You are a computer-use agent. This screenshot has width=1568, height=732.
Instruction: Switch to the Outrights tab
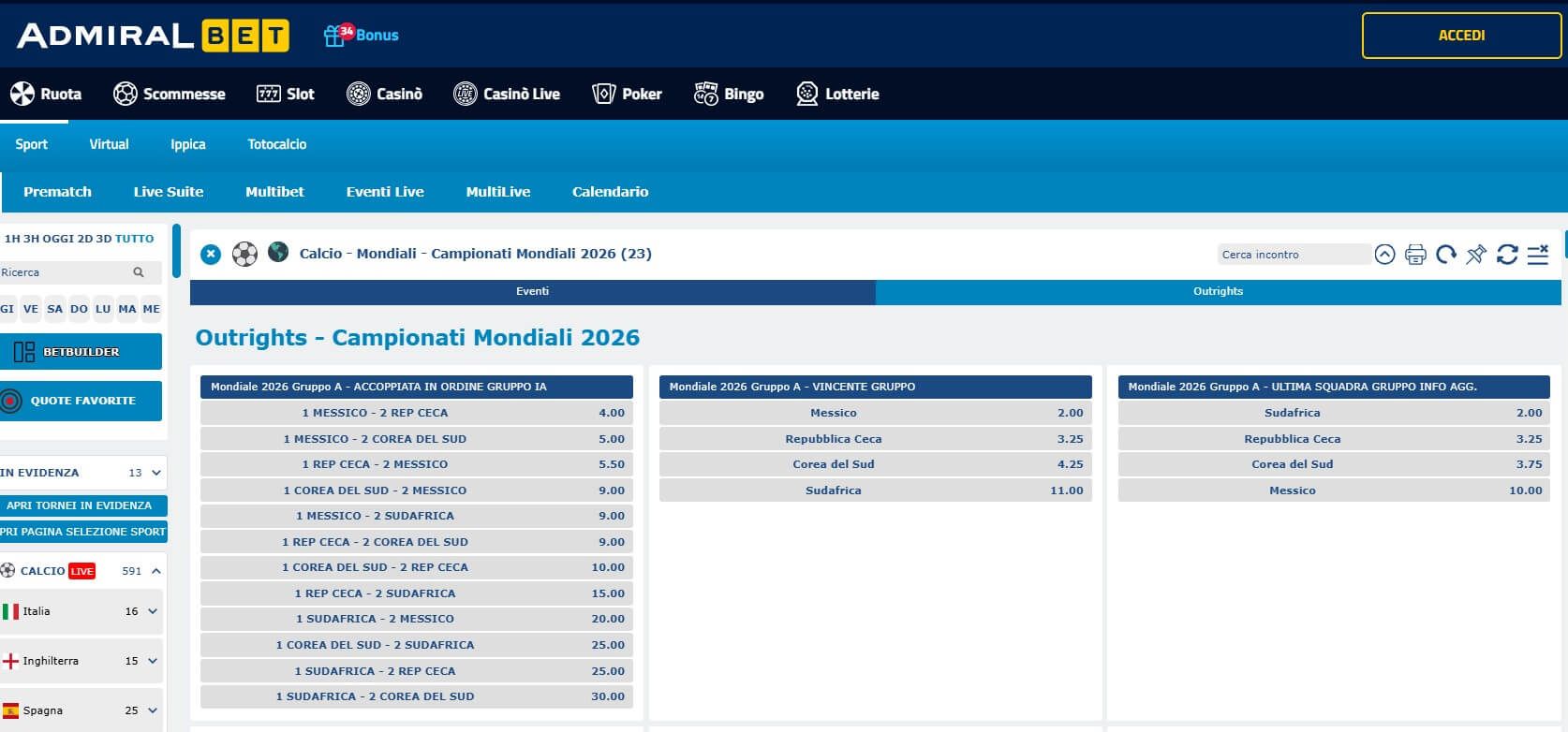coord(1219,292)
